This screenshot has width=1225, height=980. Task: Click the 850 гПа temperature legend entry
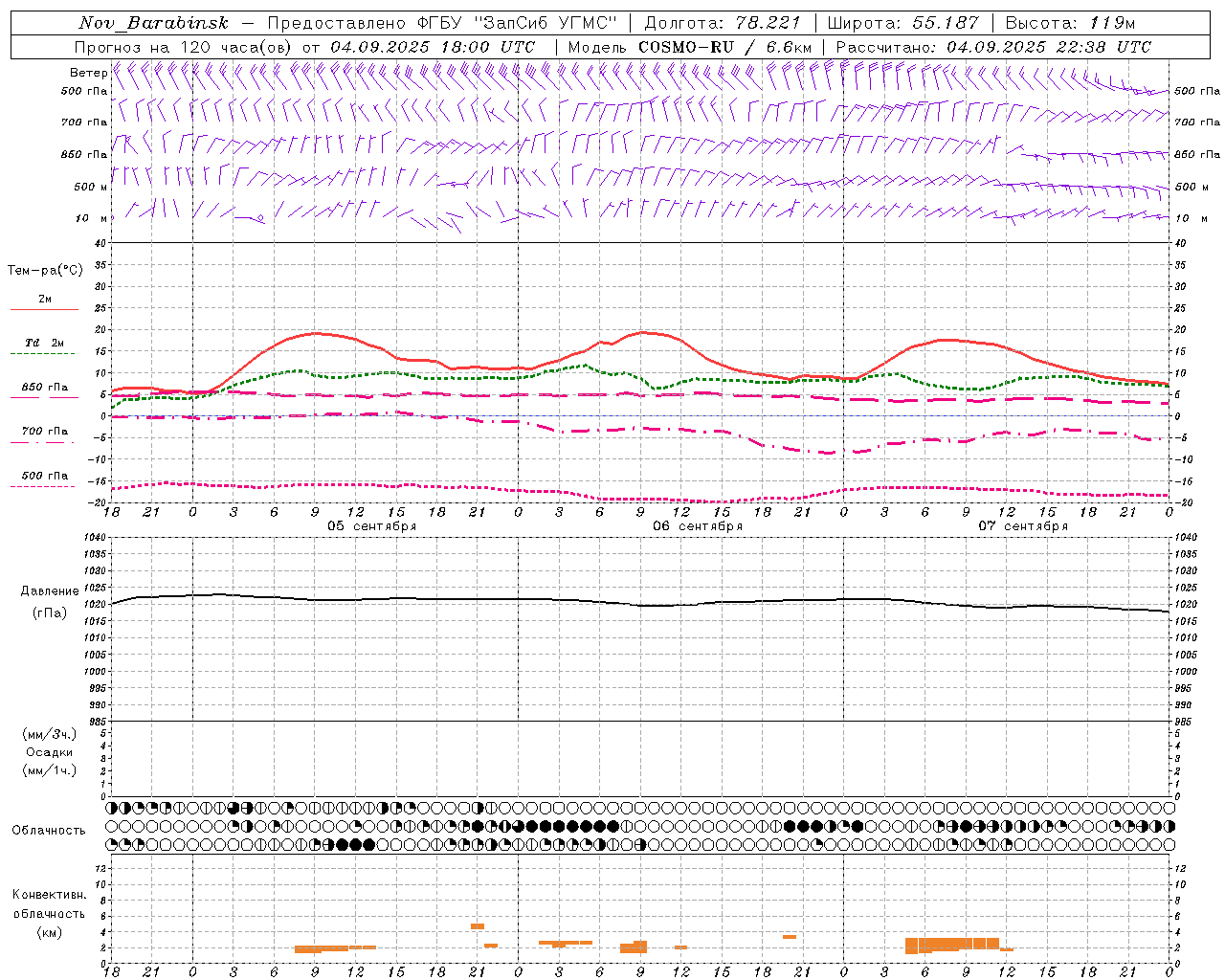click(x=44, y=389)
